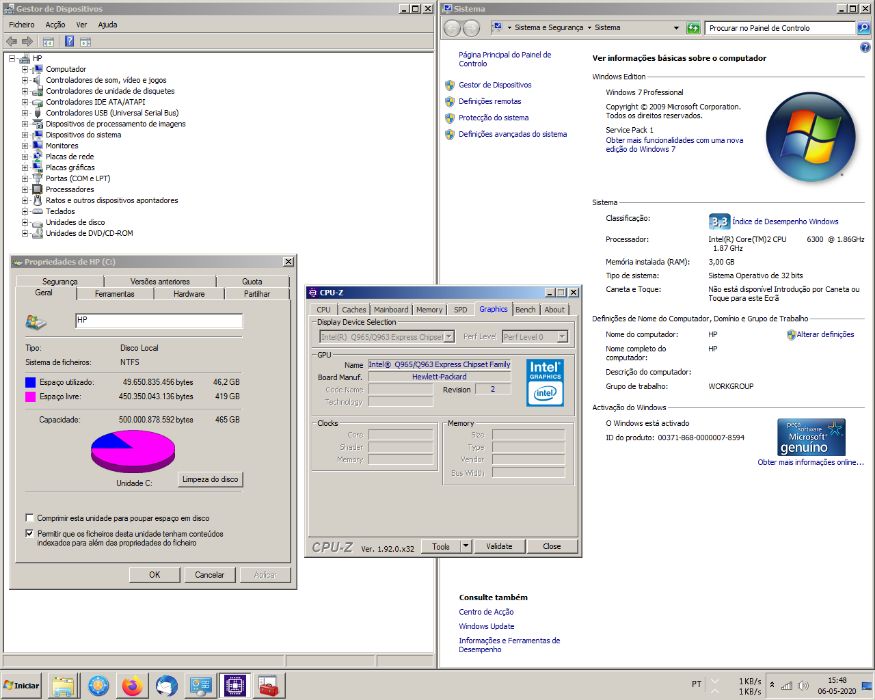Toggle Permitir que os ficheiros tenham conteúdos indexados

[x=30, y=534]
